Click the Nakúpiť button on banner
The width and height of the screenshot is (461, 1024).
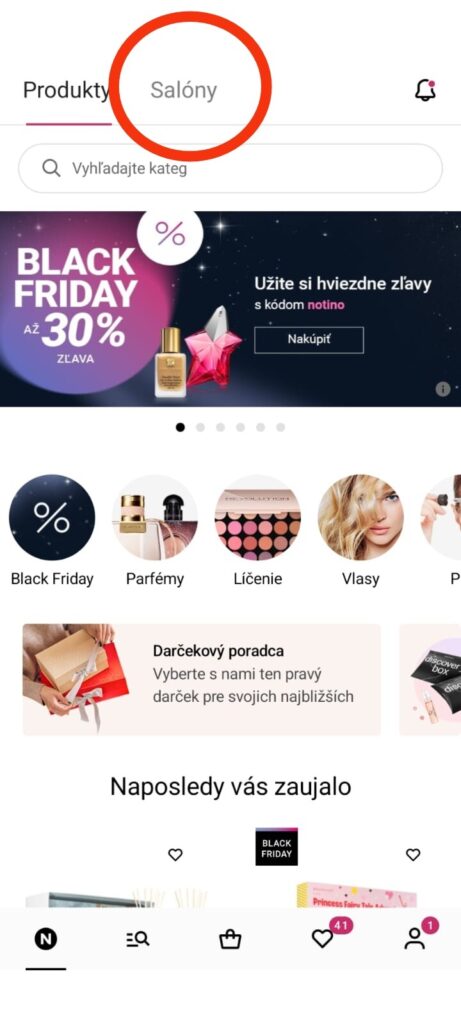click(309, 340)
